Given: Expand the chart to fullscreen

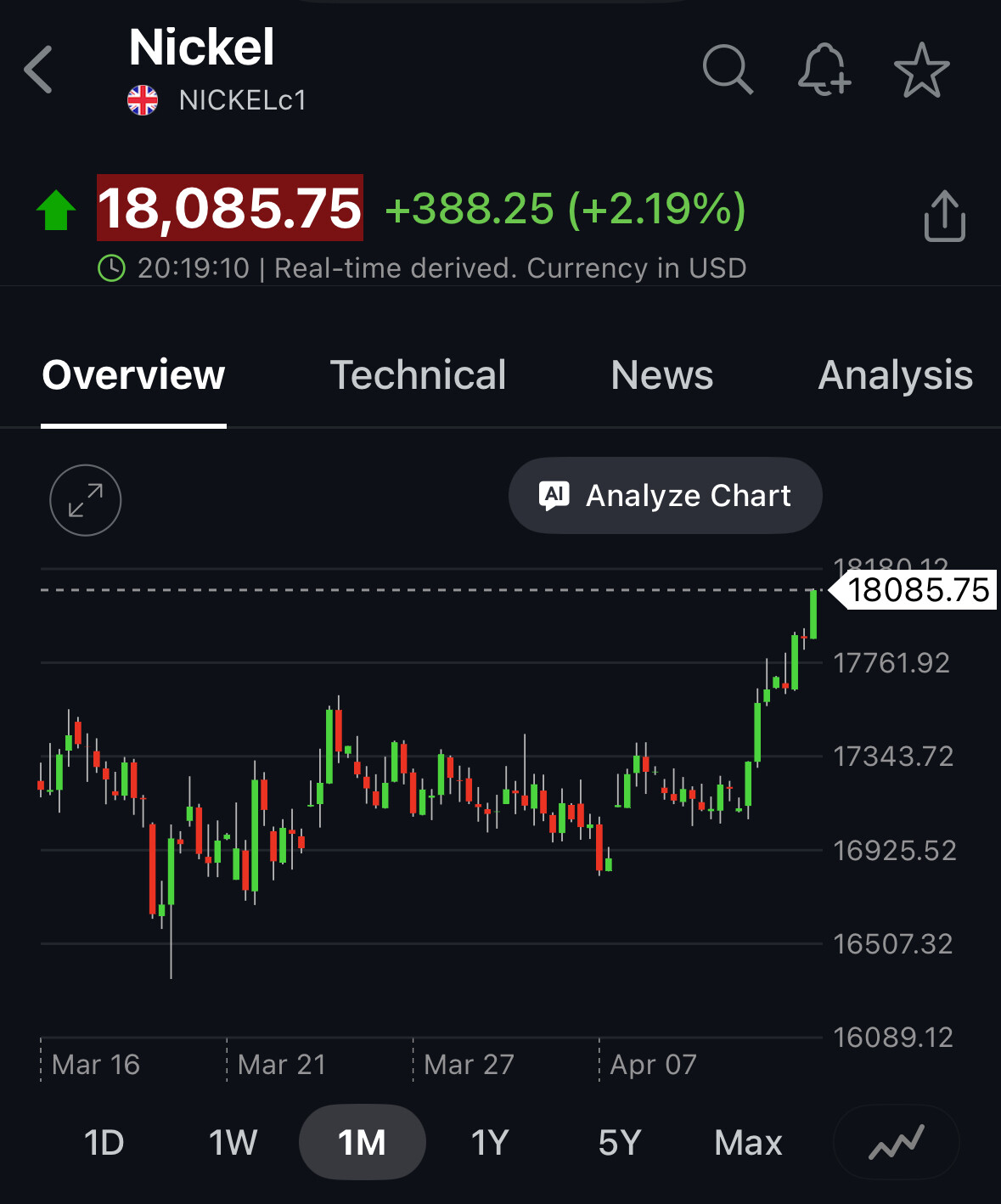Looking at the screenshot, I should coord(86,500).
